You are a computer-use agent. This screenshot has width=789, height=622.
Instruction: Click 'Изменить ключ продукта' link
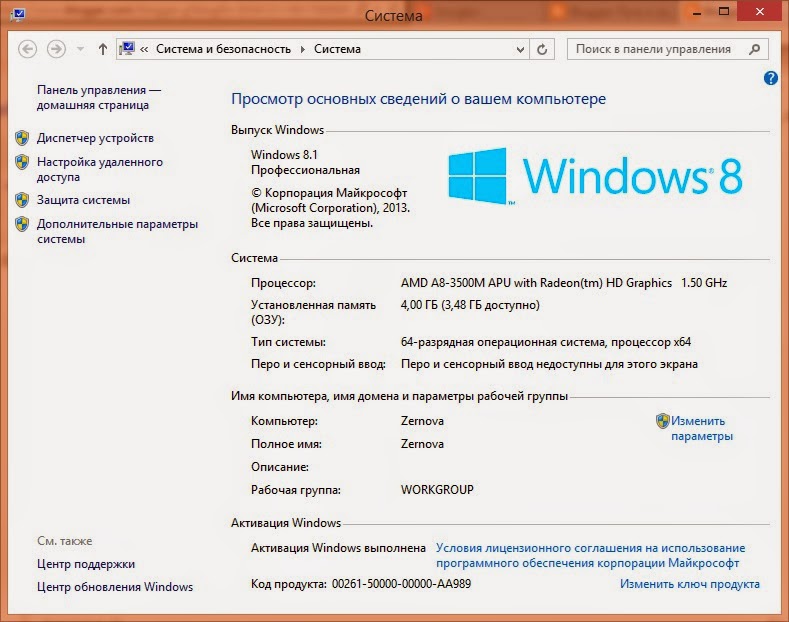tap(689, 584)
